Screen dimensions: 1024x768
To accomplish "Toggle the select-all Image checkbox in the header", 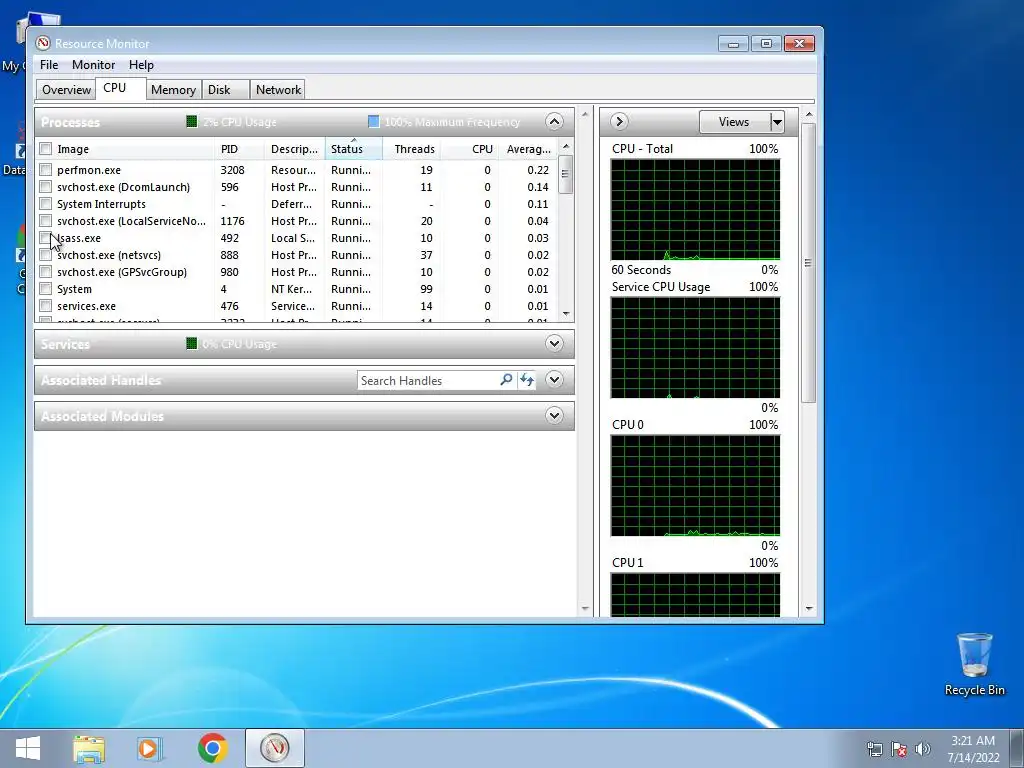I will 46,149.
